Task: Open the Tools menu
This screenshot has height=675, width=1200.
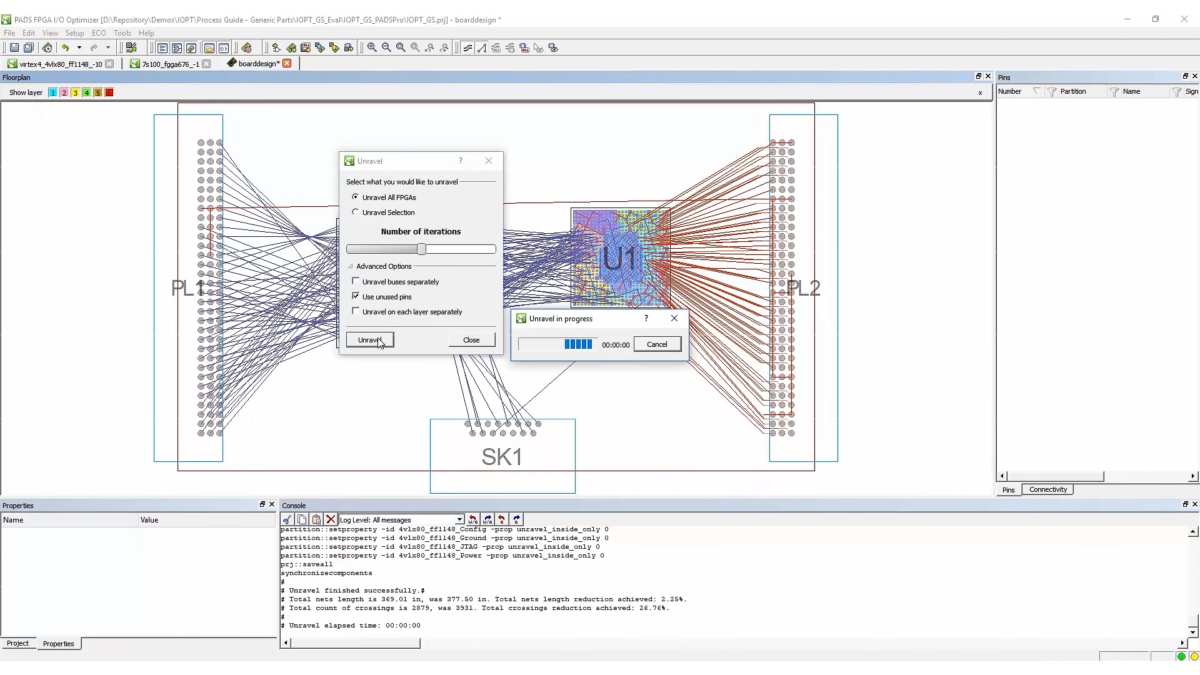Action: (x=122, y=33)
